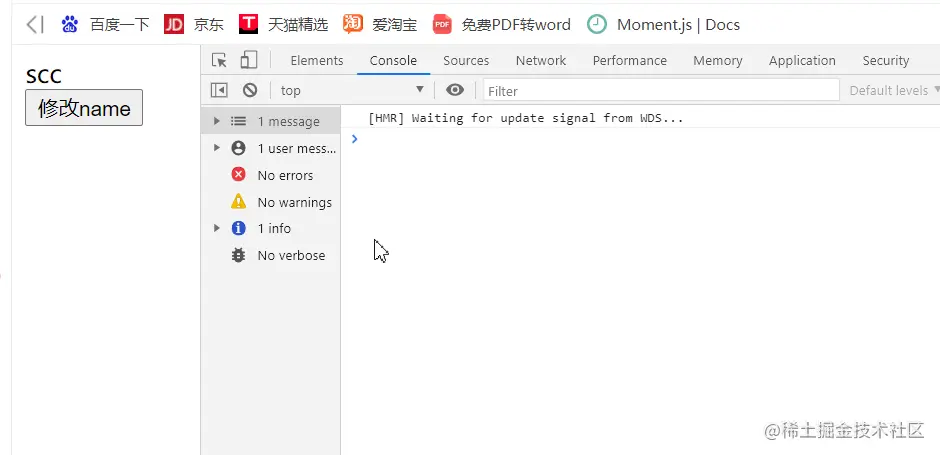
Task: Click the SCC text on page
Action: [x=44, y=76]
